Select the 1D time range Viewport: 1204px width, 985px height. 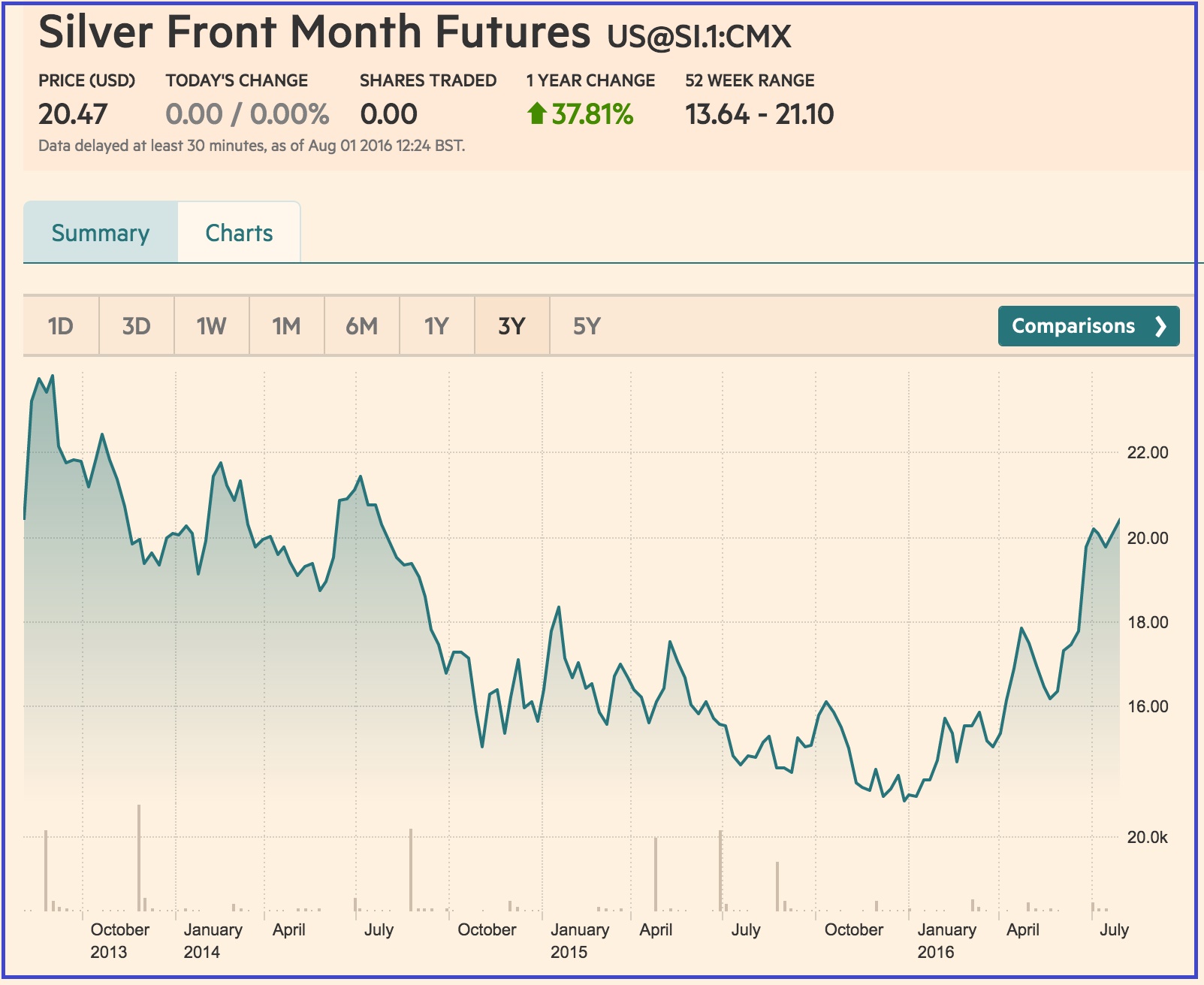pyautogui.click(x=61, y=326)
